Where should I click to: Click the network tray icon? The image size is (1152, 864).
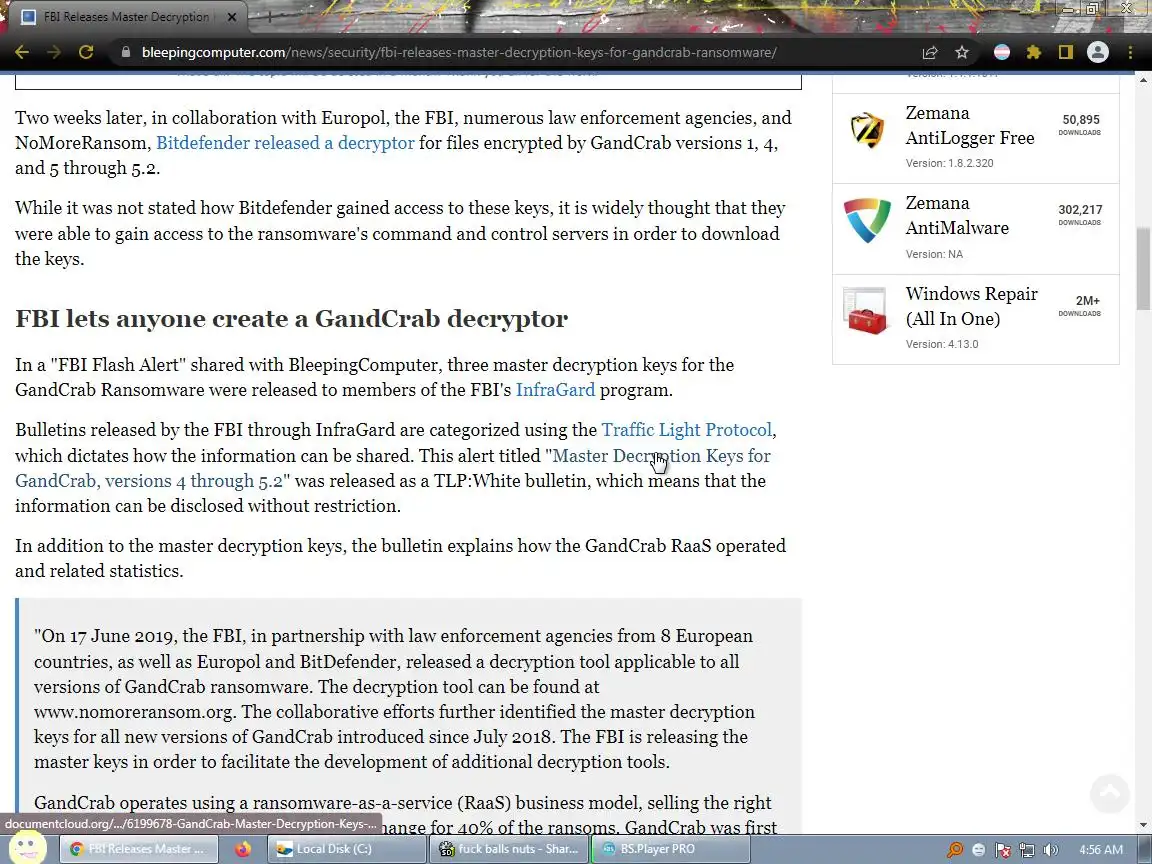point(1026,849)
